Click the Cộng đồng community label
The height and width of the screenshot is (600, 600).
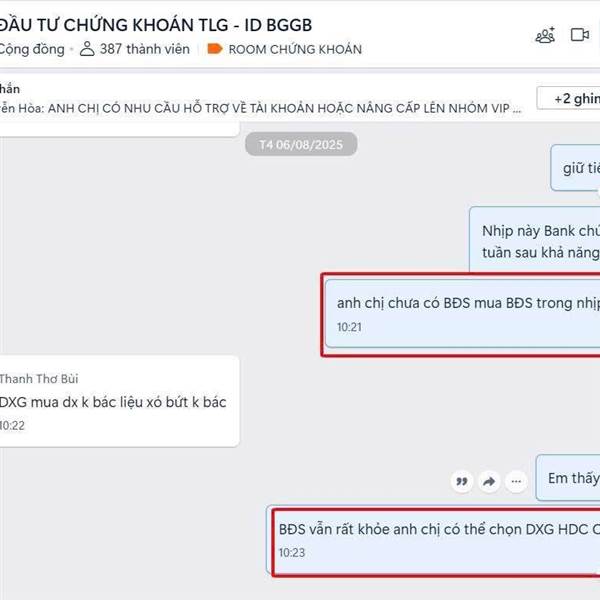pos(32,49)
